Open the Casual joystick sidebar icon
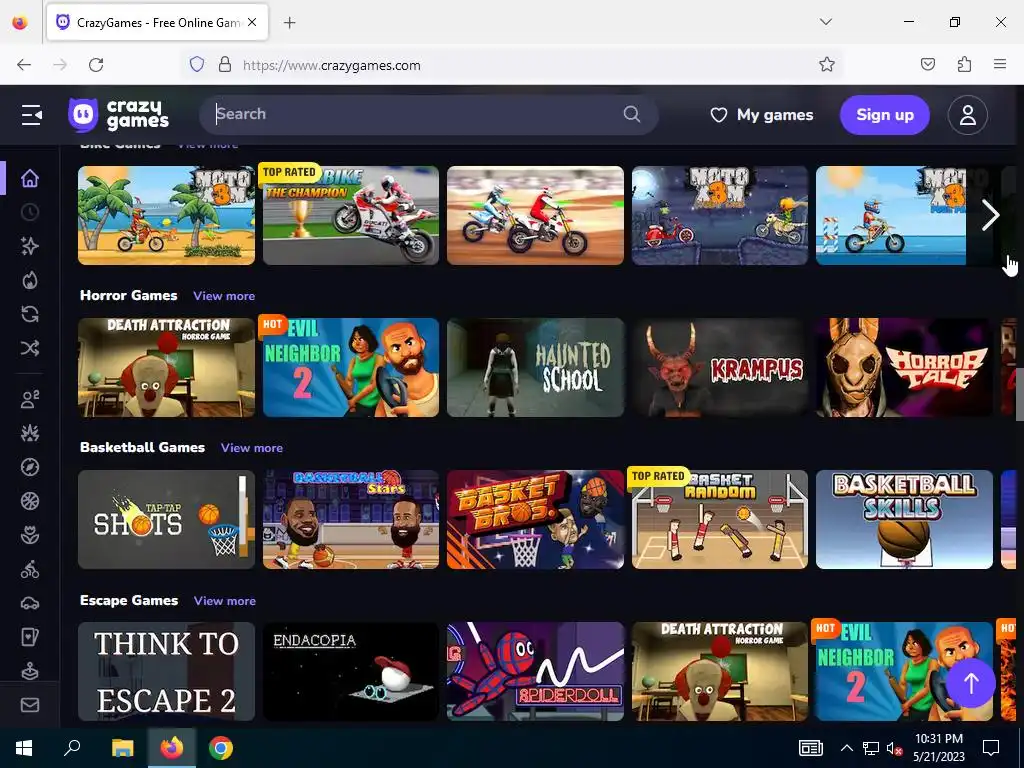The height and width of the screenshot is (768, 1024). 29,671
